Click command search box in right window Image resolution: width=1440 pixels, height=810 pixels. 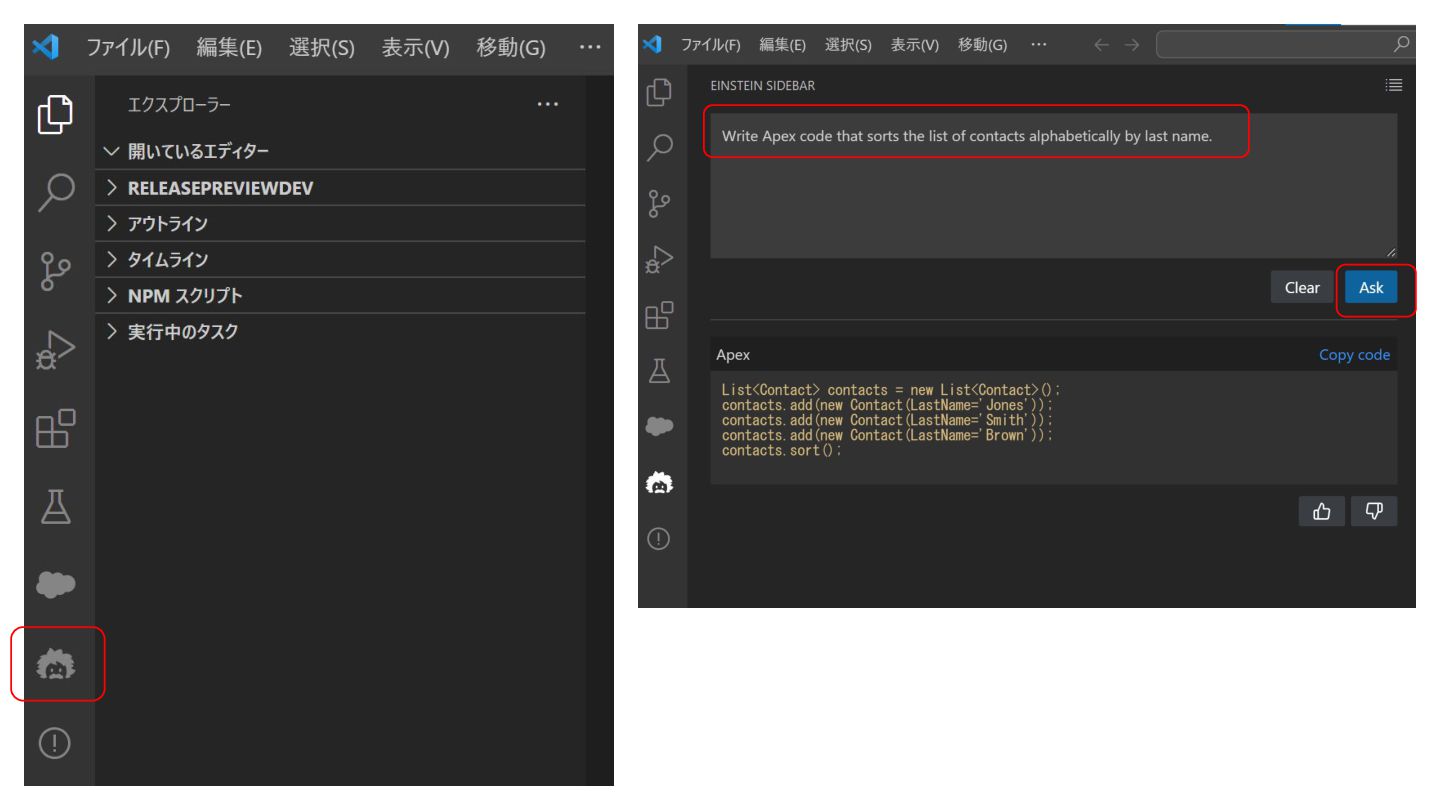pyautogui.click(x=1284, y=45)
